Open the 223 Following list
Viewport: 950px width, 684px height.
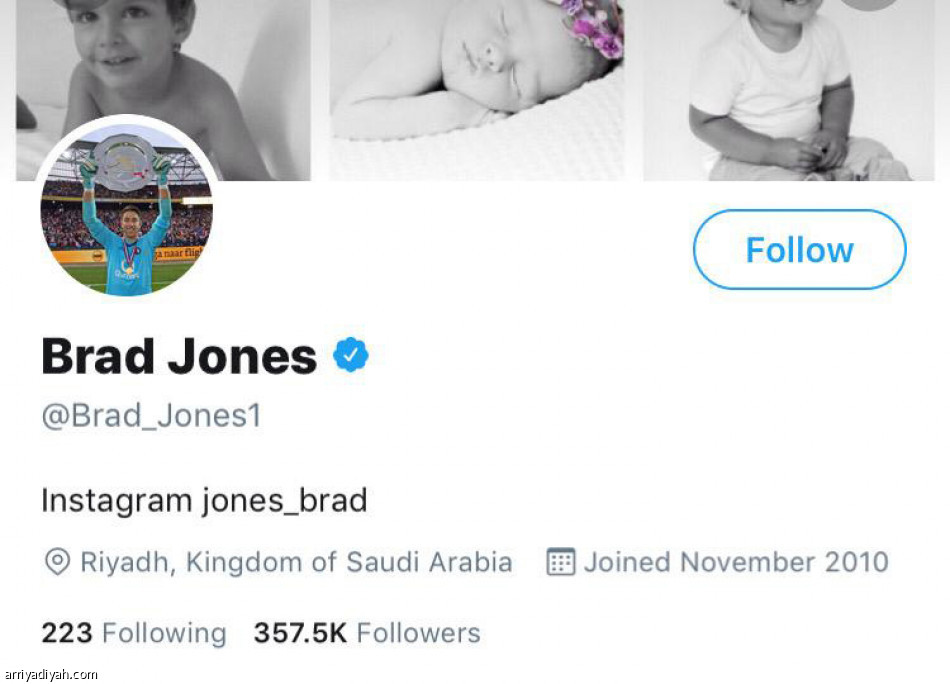tap(134, 633)
